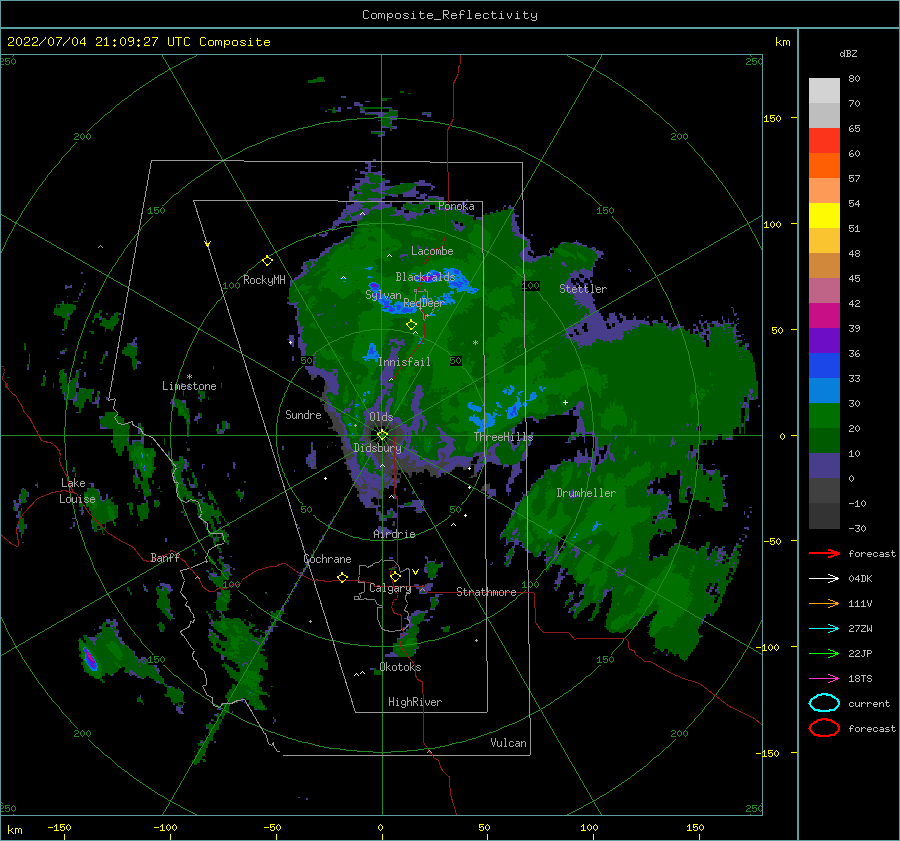Click the Stettler city label
900x841 pixels.
point(583,289)
